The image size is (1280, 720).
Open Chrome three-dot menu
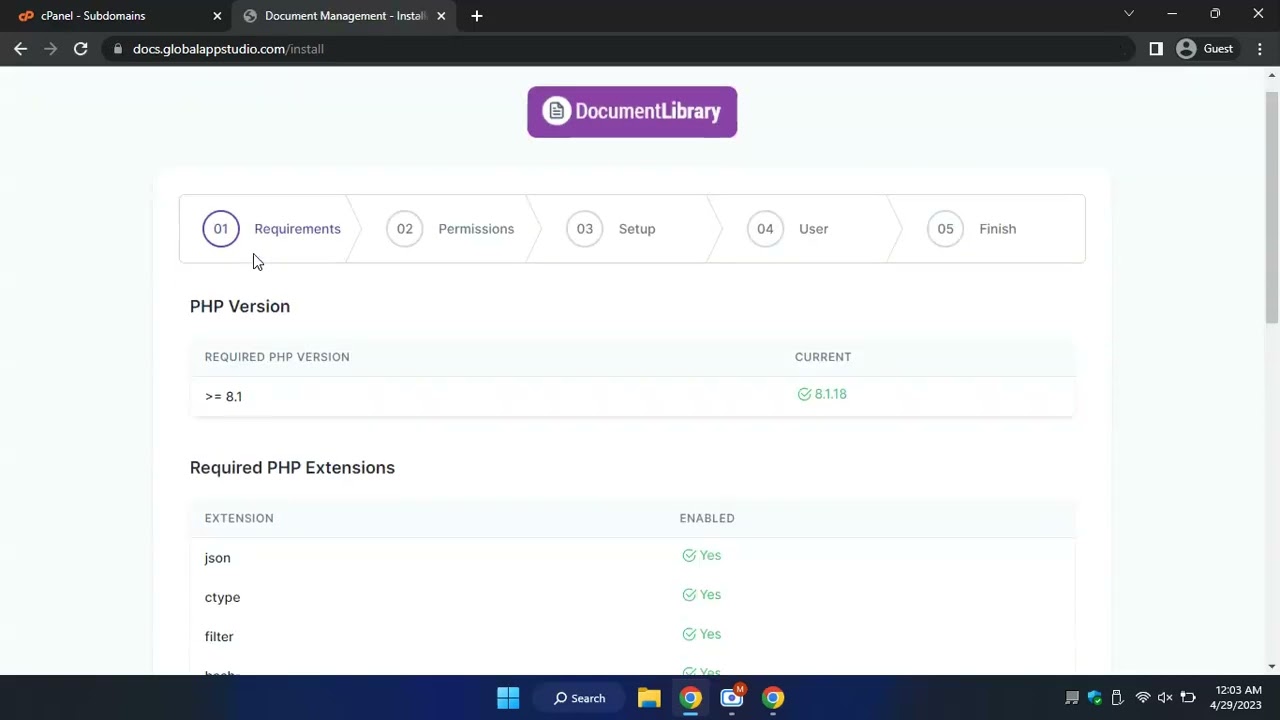pos(1258,49)
